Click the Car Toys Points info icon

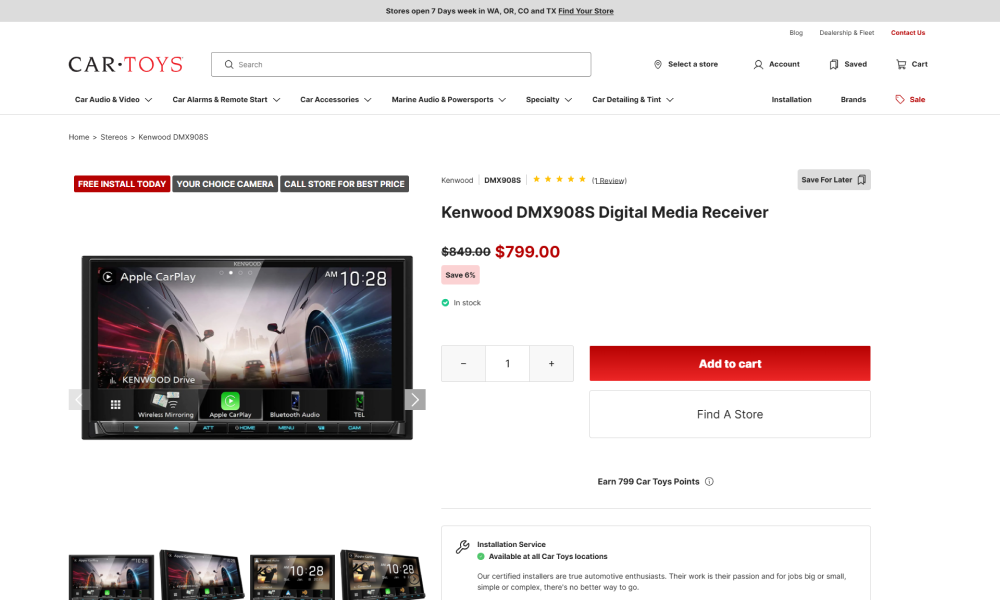pyautogui.click(x=709, y=481)
